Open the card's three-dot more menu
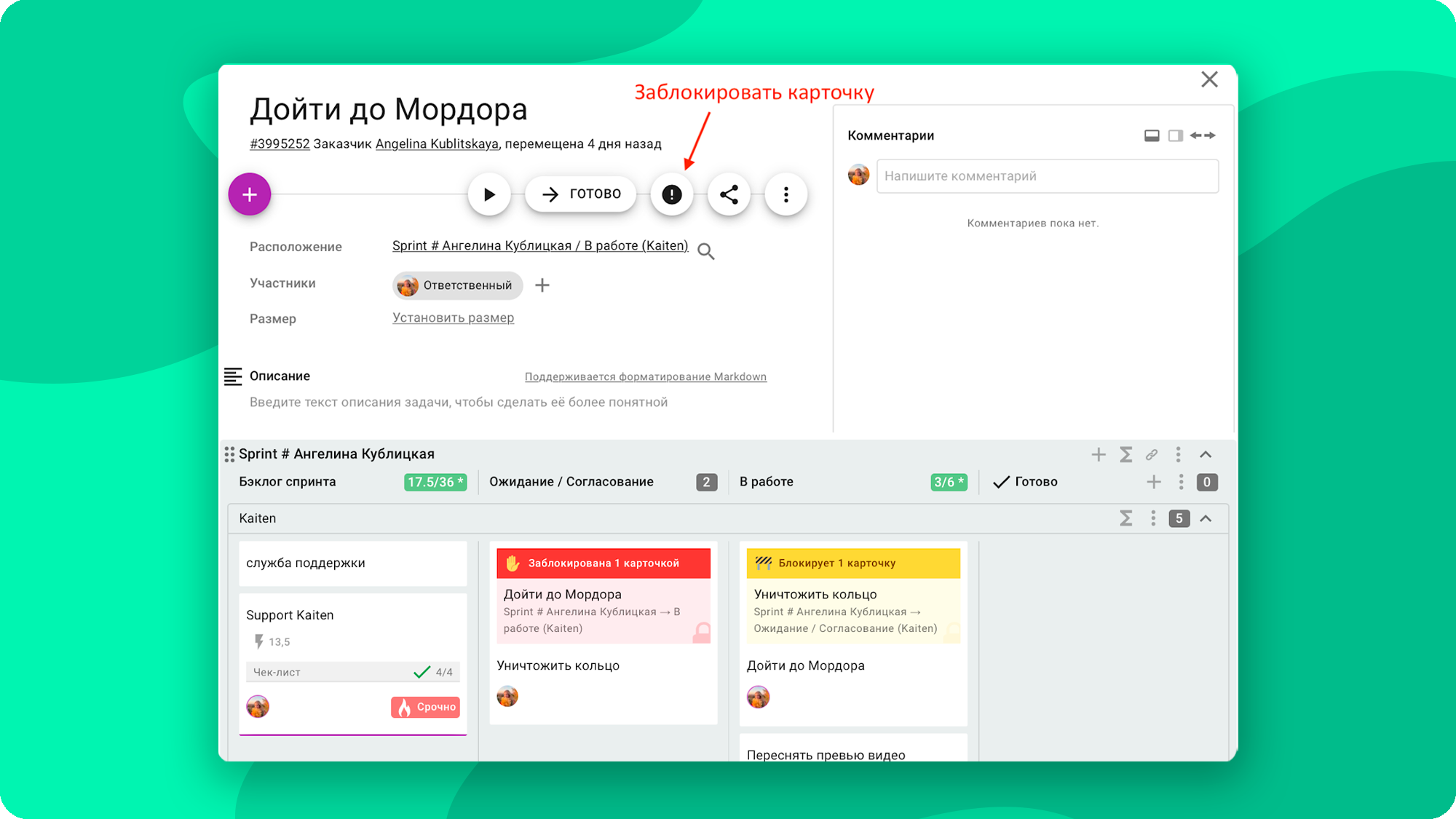Image resolution: width=1456 pixels, height=819 pixels. coord(786,194)
